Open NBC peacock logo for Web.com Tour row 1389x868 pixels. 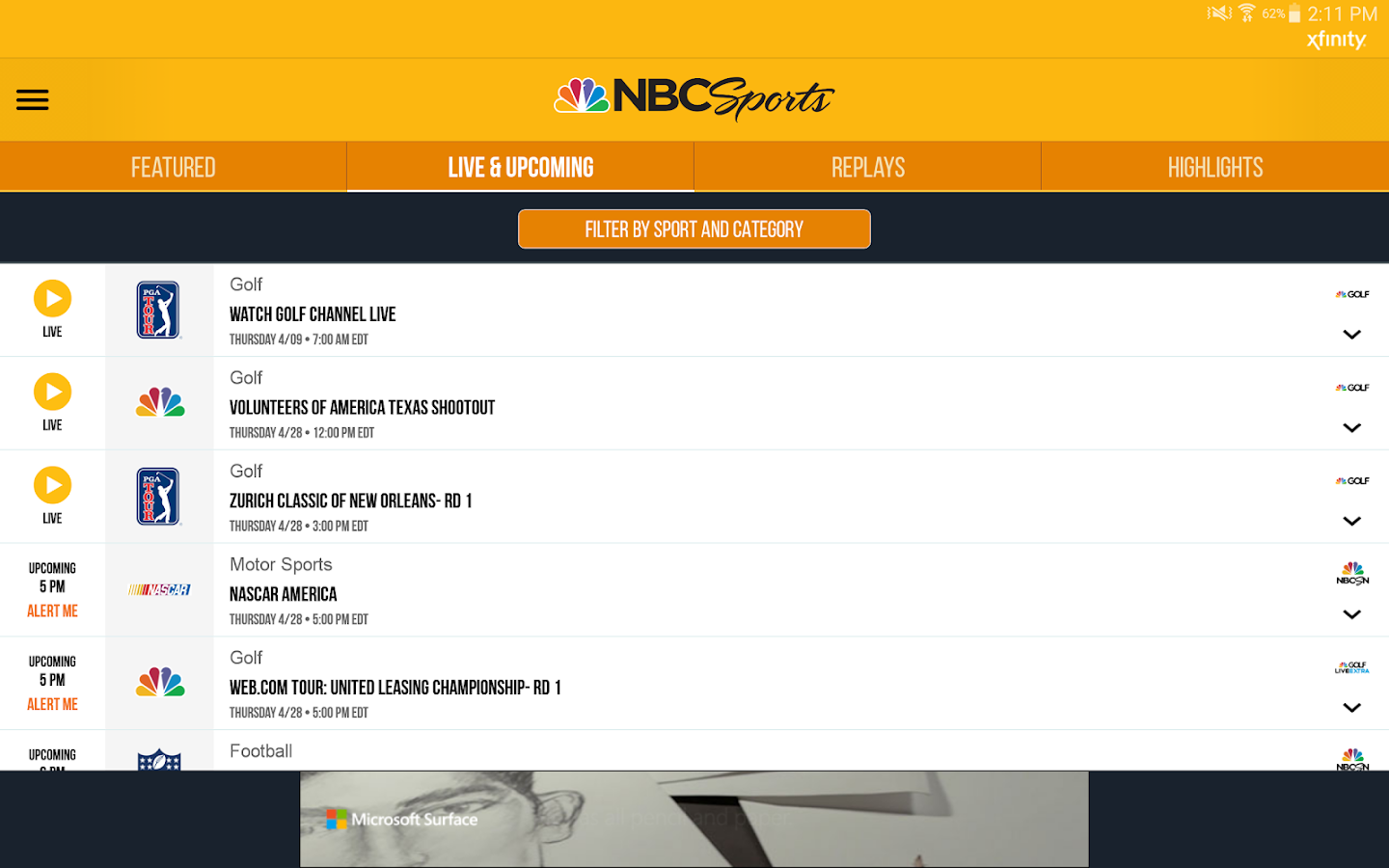[160, 682]
